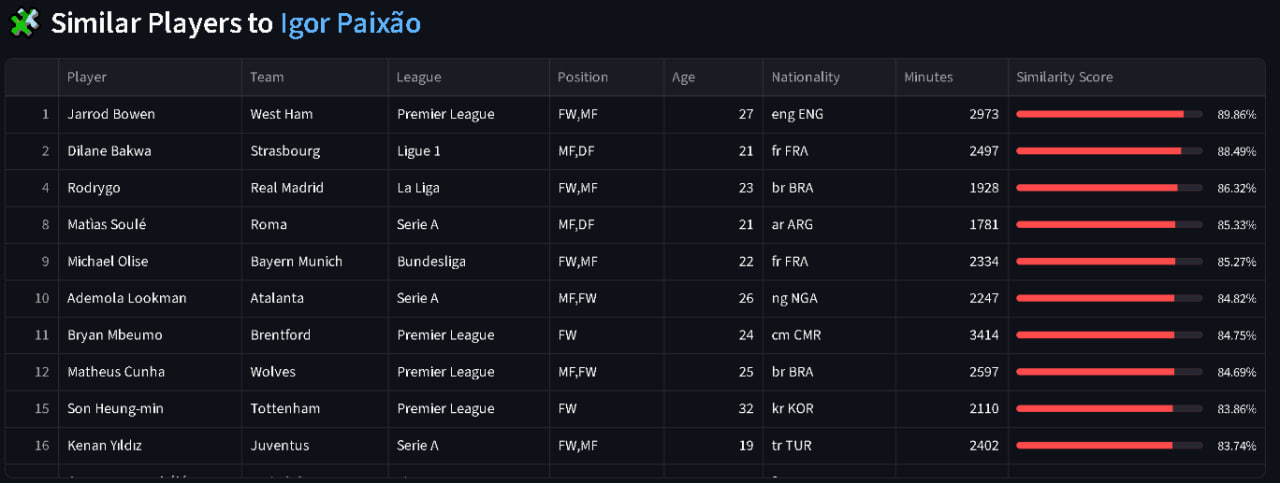
Task: Select the Bayern Munich team cell
Action: coord(296,261)
